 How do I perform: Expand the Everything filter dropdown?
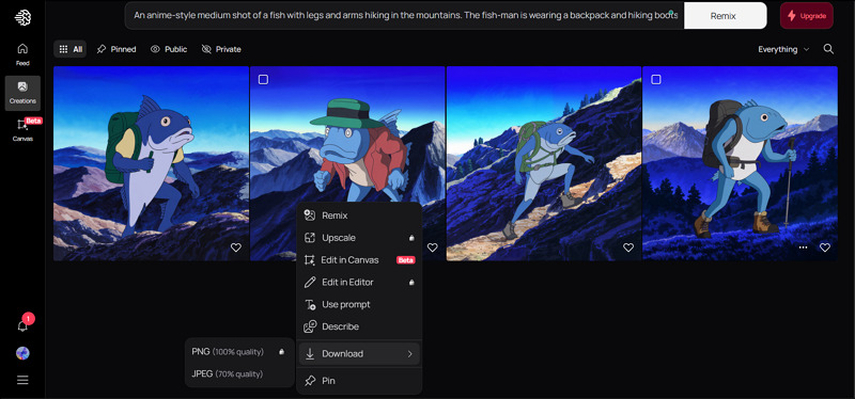pos(784,49)
